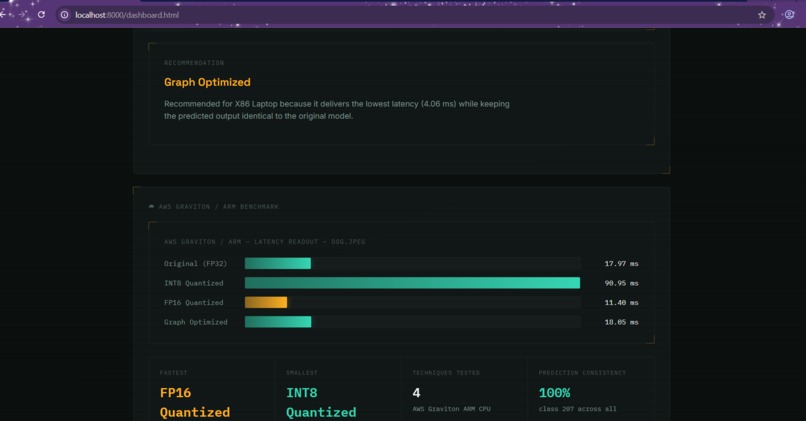This screenshot has height=421, width=806.
Task: Click the 18.05 ms value
Action: (x=621, y=322)
